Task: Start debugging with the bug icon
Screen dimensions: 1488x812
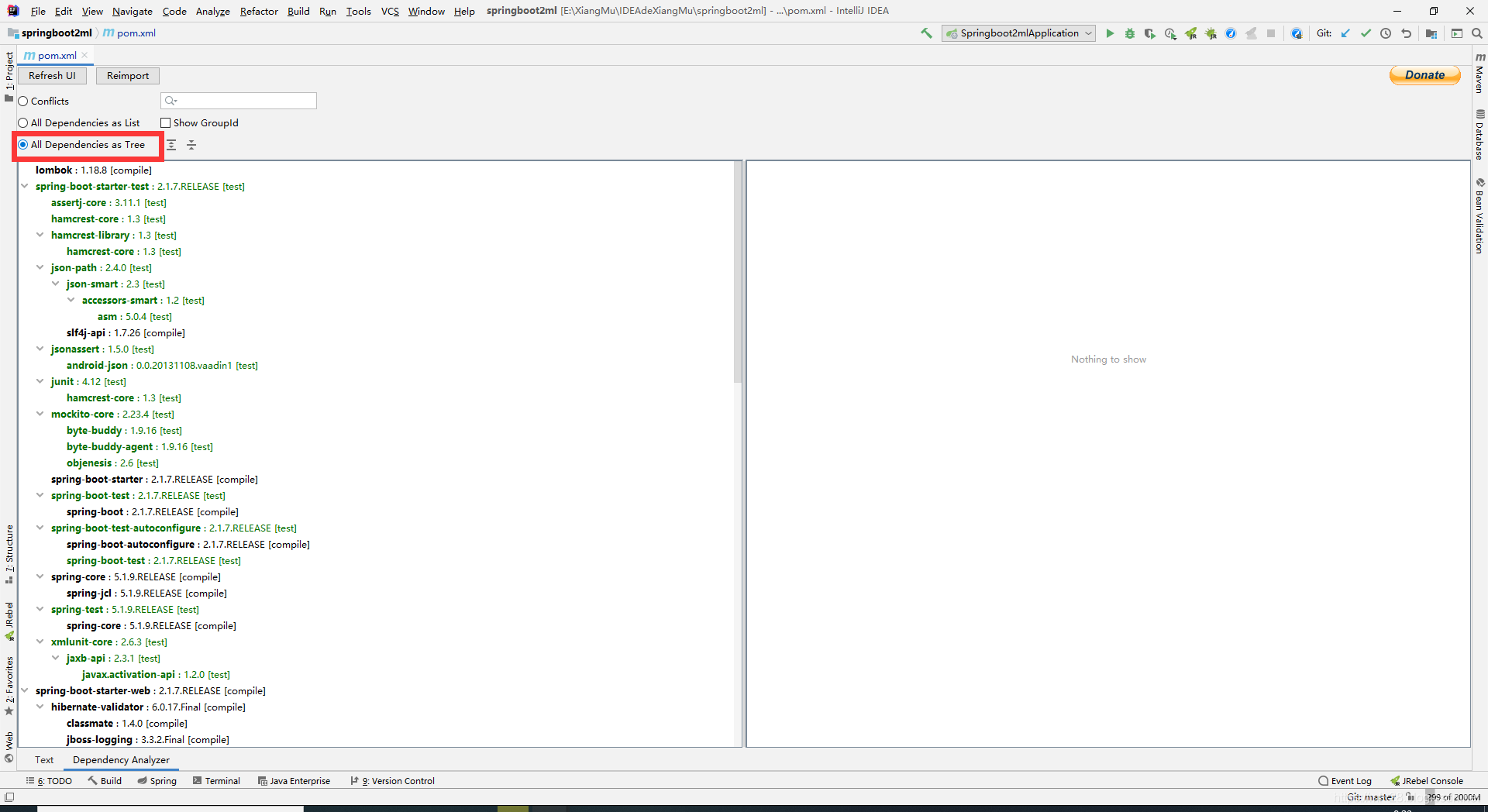Action: 1130,33
